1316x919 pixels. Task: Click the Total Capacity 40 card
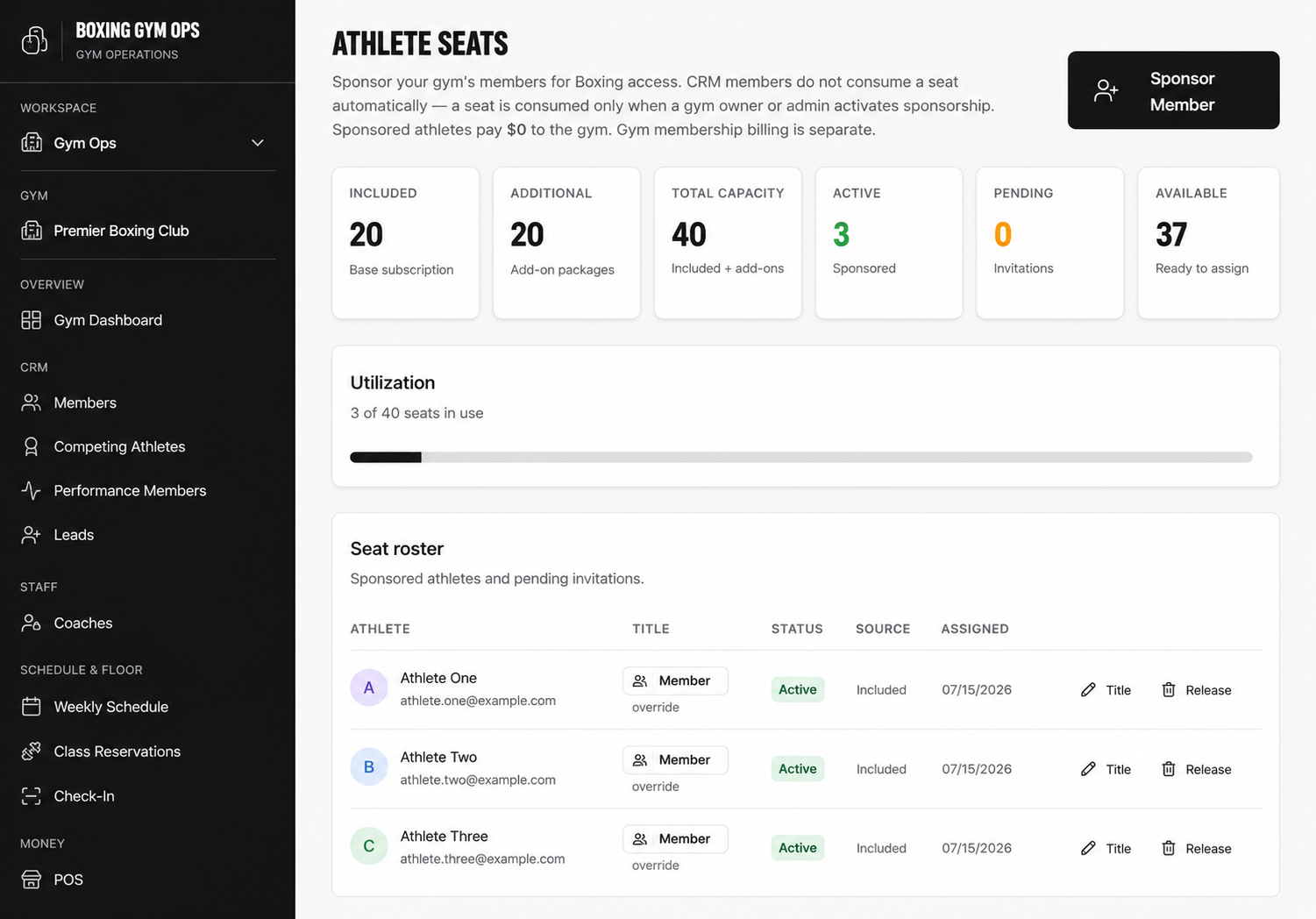pyautogui.click(x=728, y=243)
